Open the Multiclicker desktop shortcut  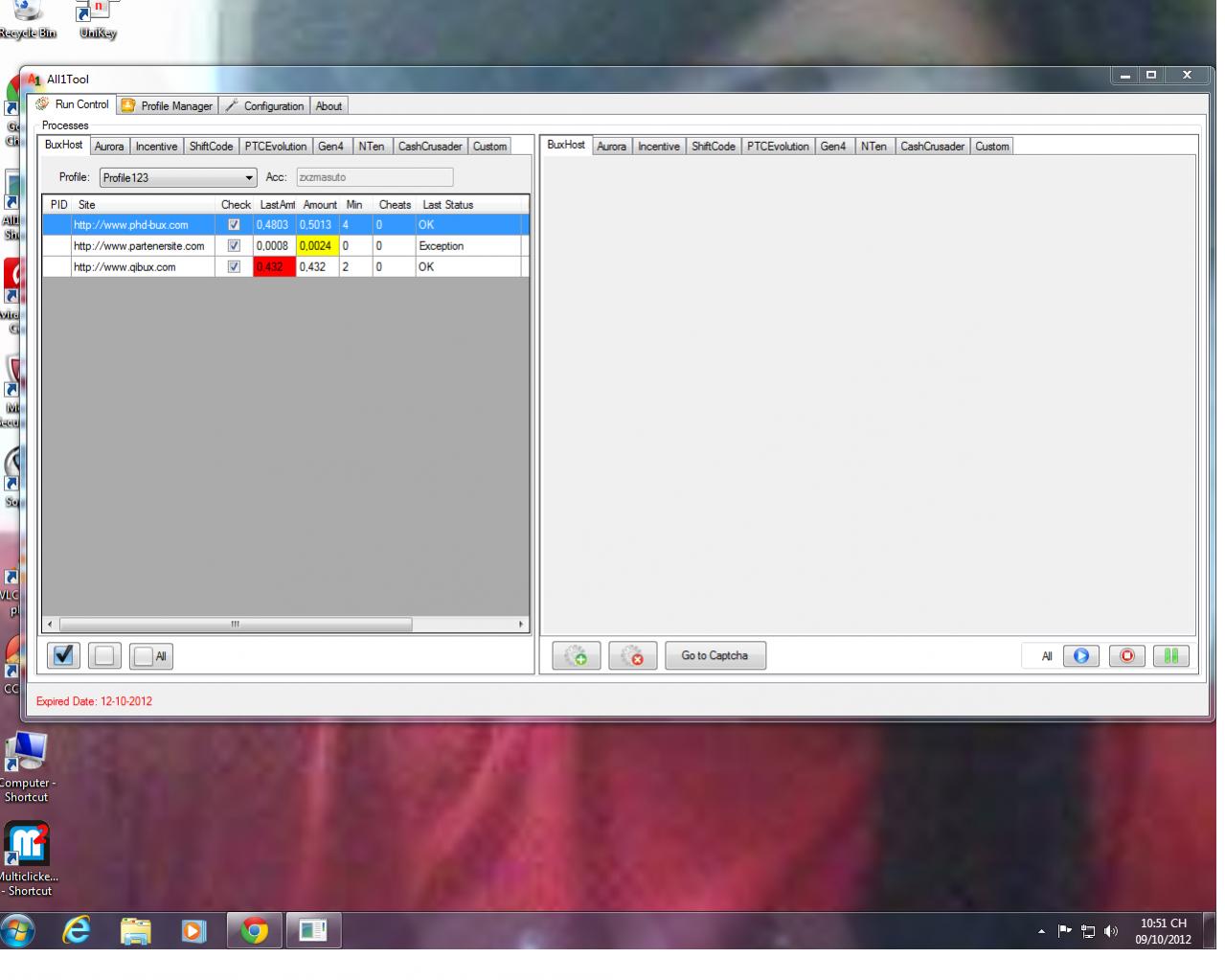tap(27, 859)
